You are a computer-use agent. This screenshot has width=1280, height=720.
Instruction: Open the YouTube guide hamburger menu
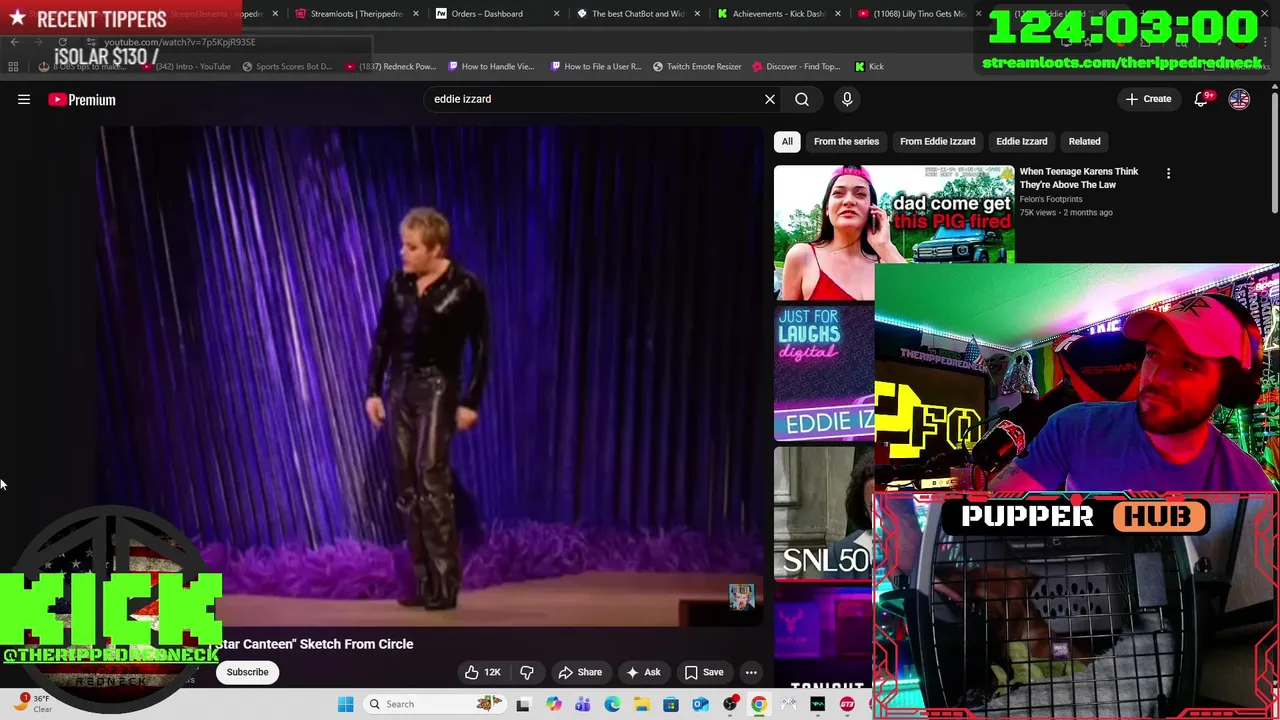[x=24, y=99]
